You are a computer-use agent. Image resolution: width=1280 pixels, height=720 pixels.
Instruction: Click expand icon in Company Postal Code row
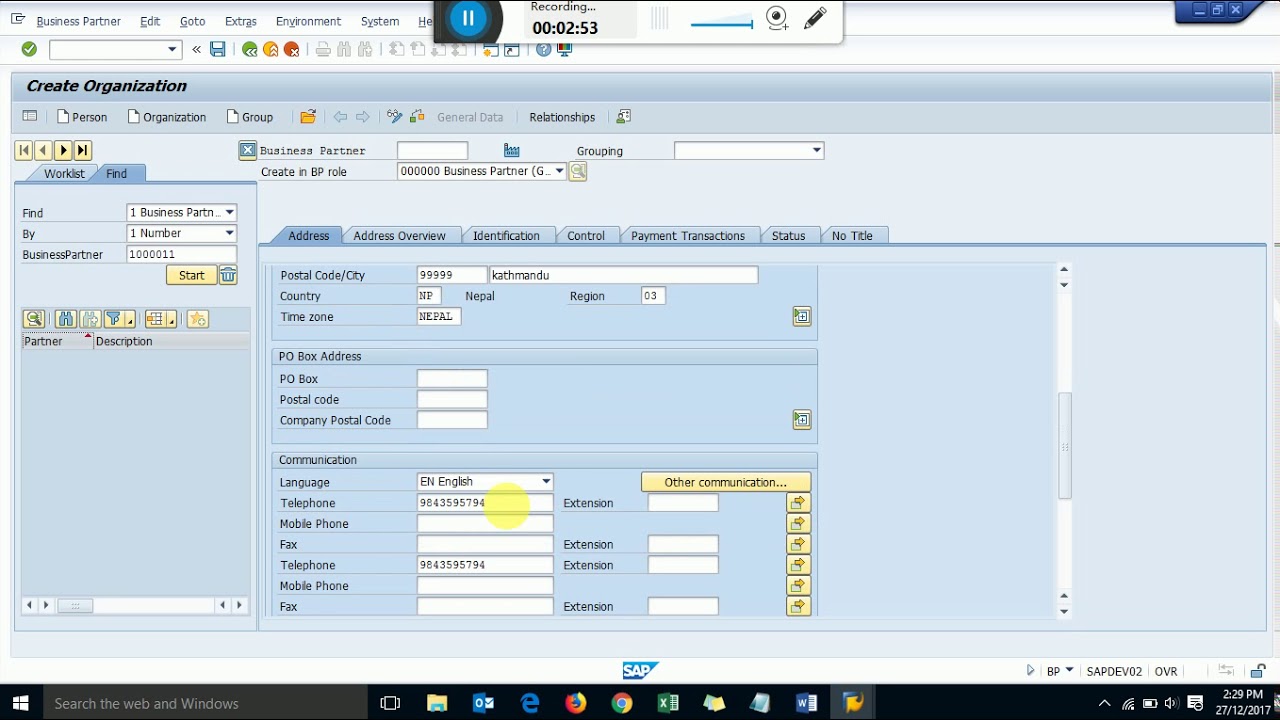[x=802, y=420]
